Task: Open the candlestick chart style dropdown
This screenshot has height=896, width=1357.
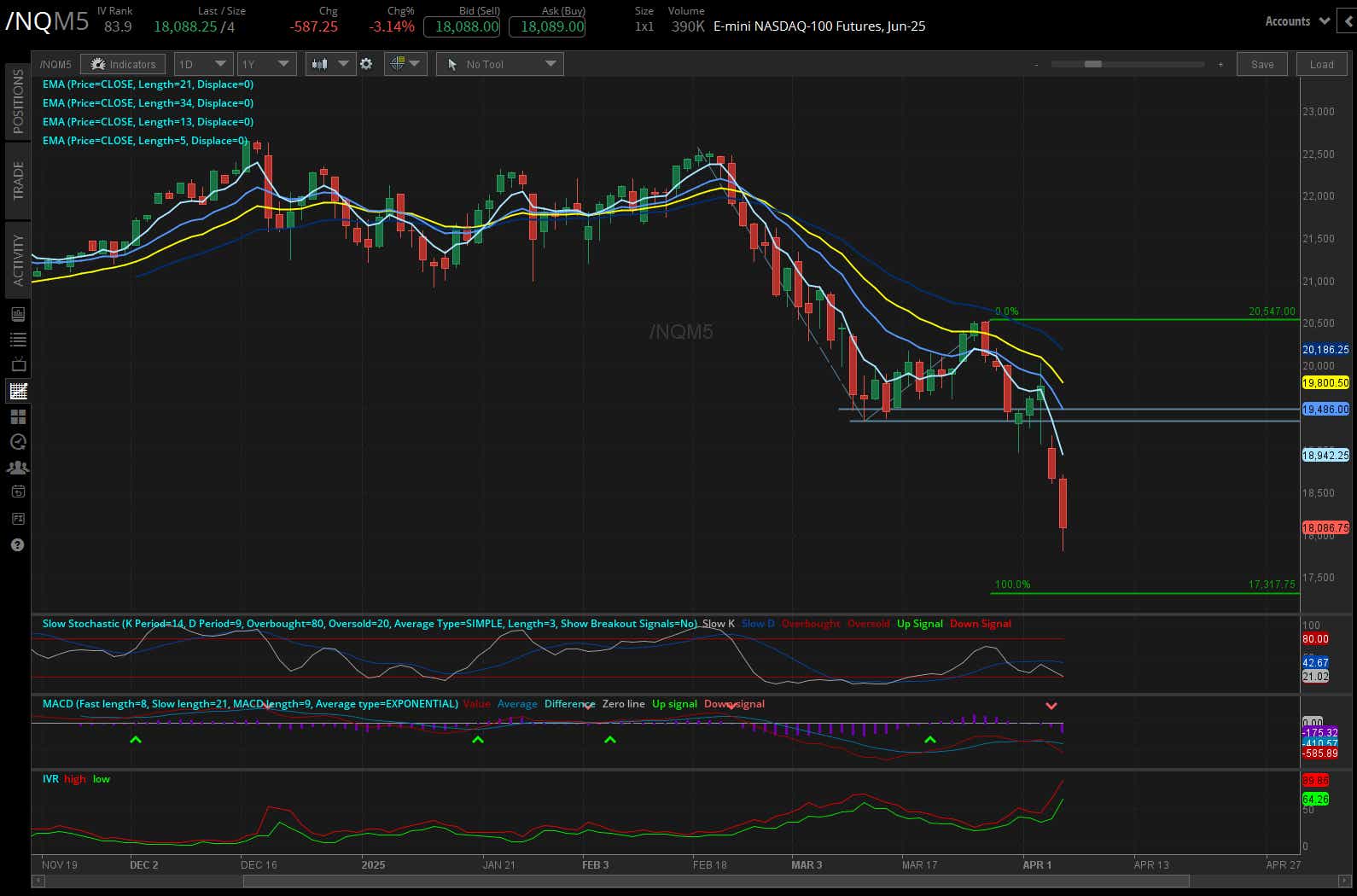Action: tap(330, 64)
